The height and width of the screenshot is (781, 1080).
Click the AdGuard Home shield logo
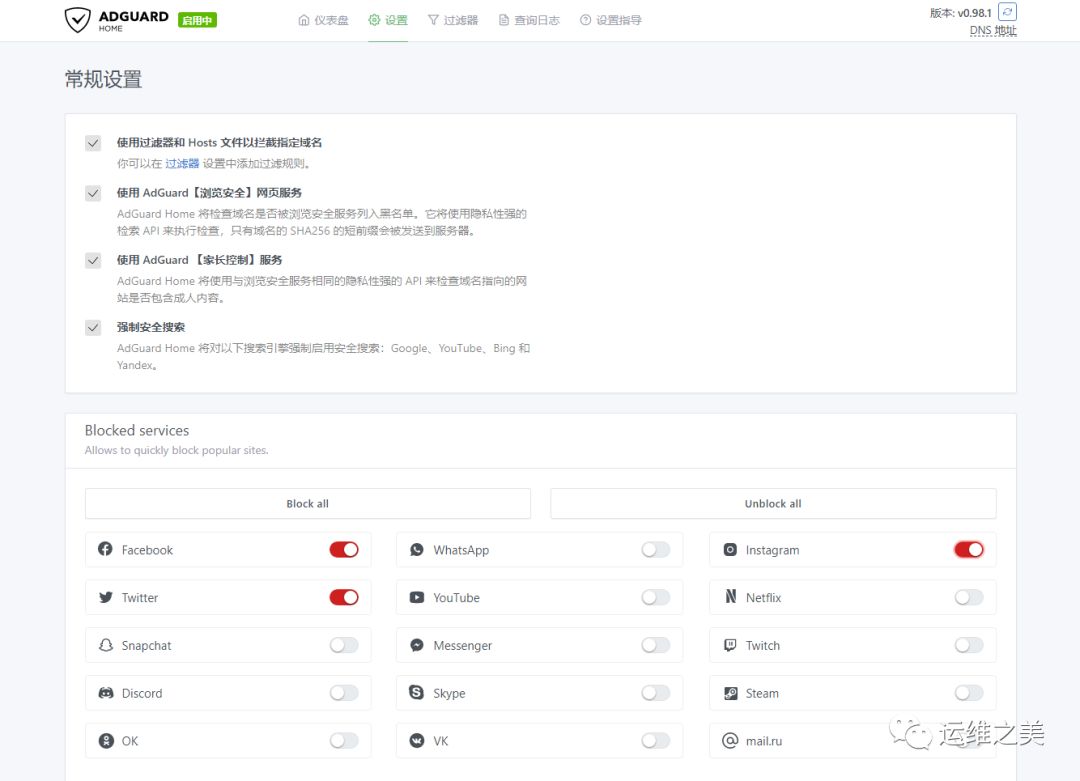point(77,20)
